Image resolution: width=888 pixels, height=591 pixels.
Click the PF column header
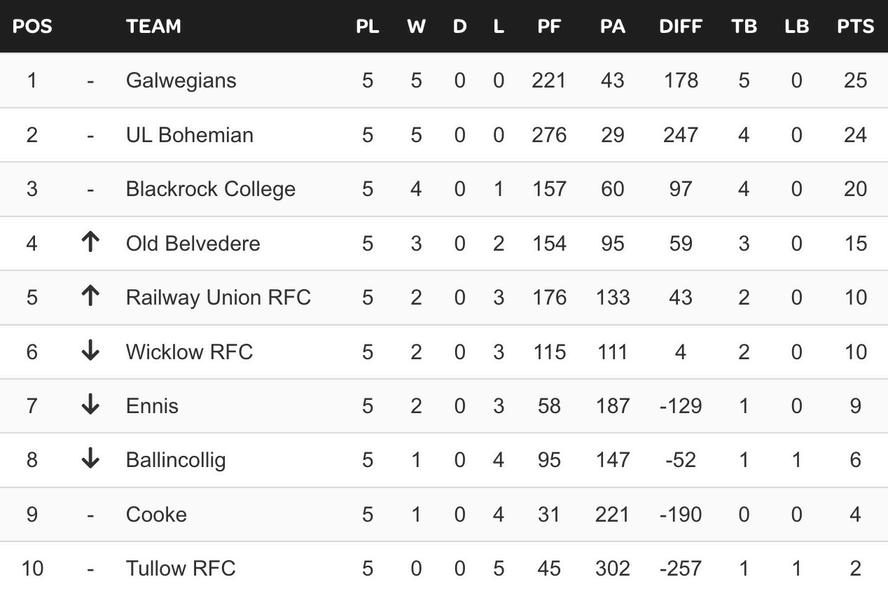549,26
